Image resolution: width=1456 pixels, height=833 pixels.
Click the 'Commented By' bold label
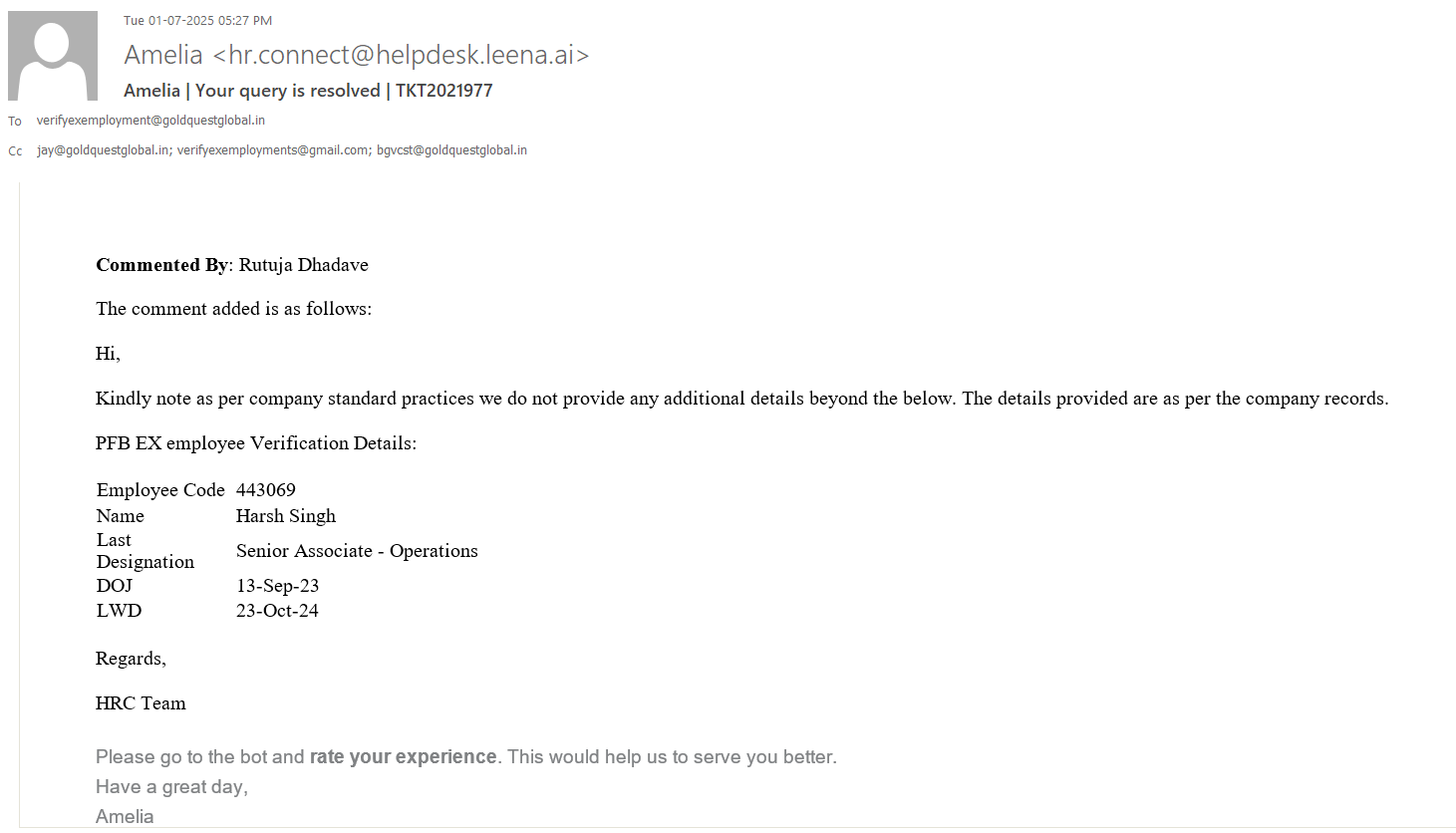[161, 265]
